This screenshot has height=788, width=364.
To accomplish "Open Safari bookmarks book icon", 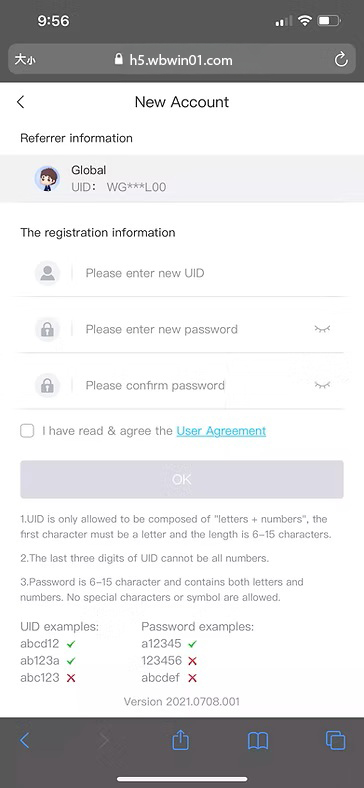I will 258,741.
